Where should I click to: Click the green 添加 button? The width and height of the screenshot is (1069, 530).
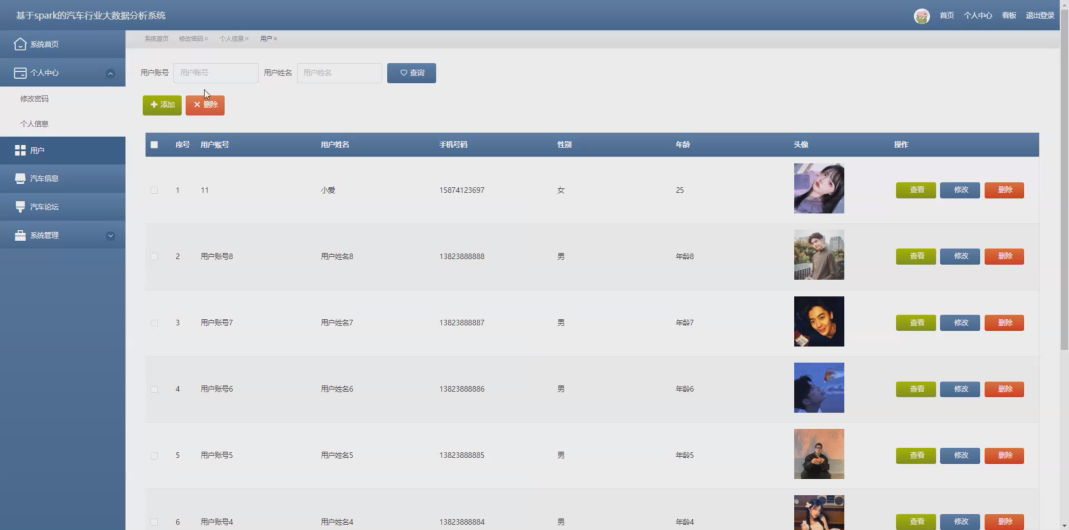click(x=162, y=105)
